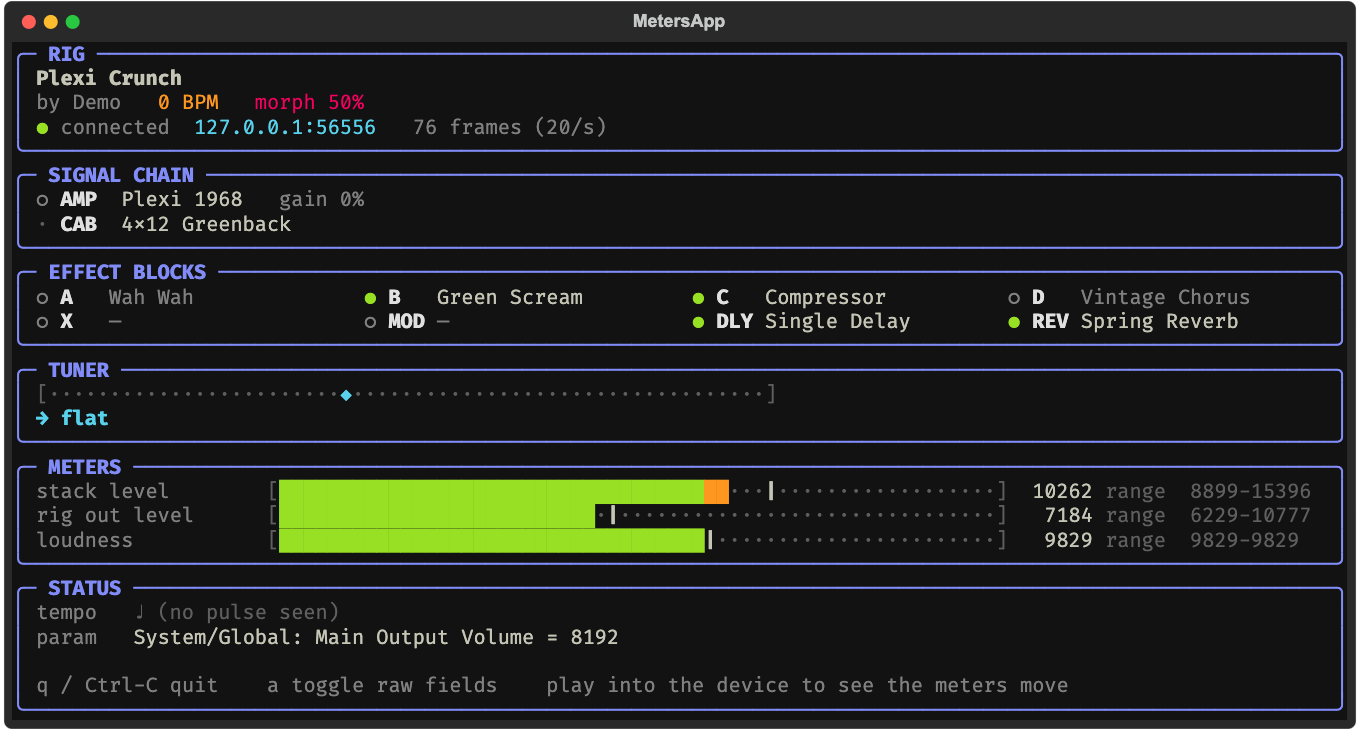
Task: Click the green zoom window button
Action: point(72,22)
